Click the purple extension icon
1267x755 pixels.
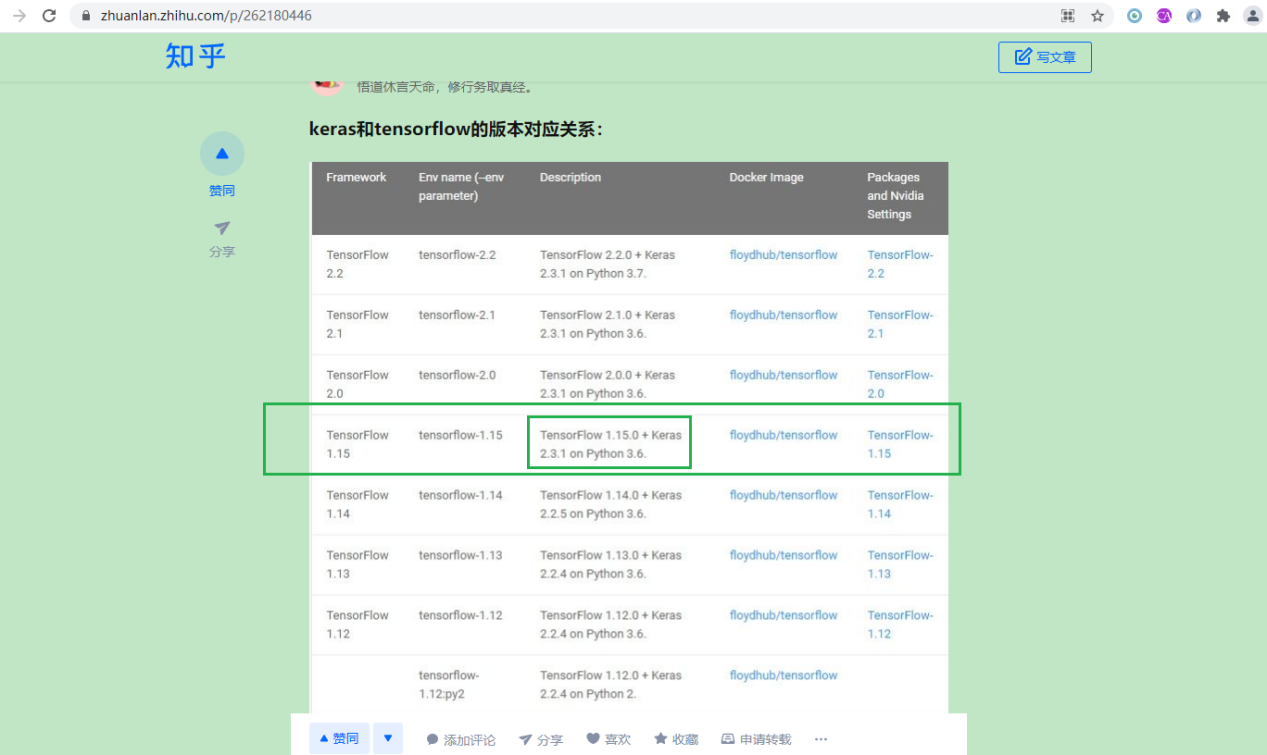(1164, 16)
